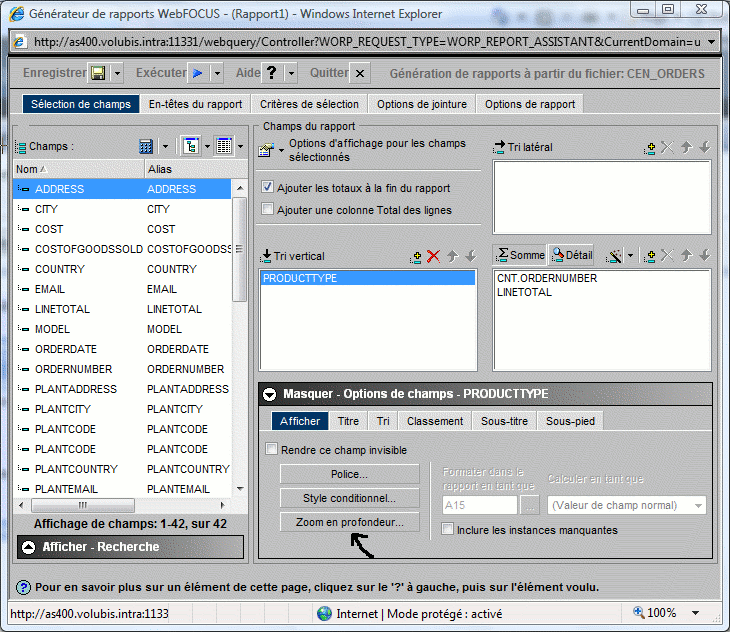Screen dimensions: 730x632
Task: Select the list view icon for fields
Action: 224,146
